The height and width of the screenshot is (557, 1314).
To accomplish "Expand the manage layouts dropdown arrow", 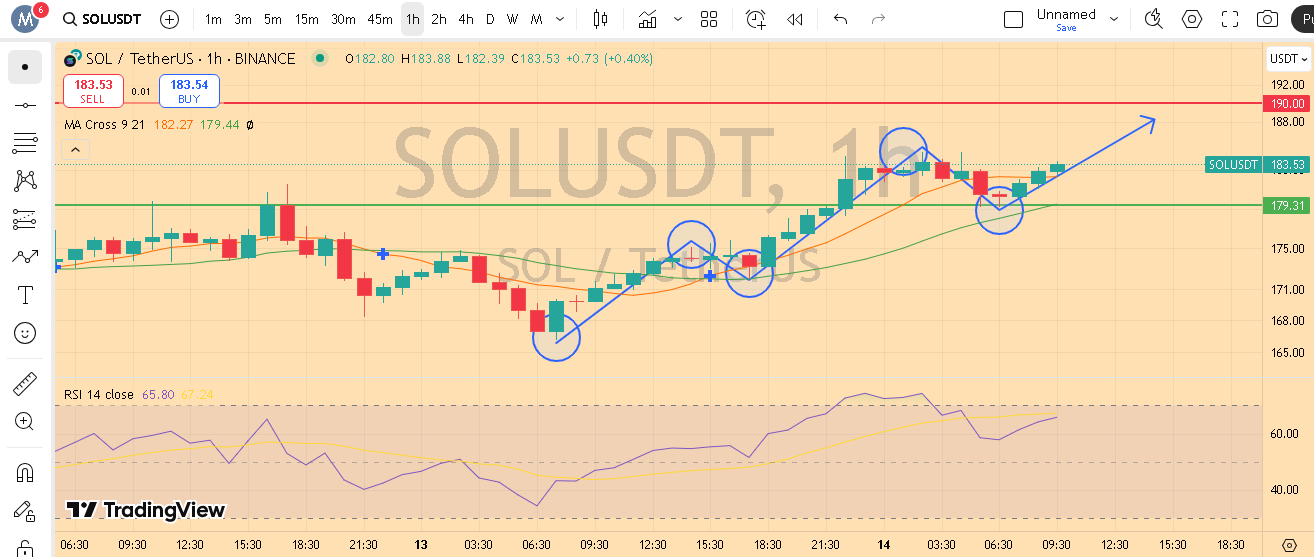I will [1113, 19].
